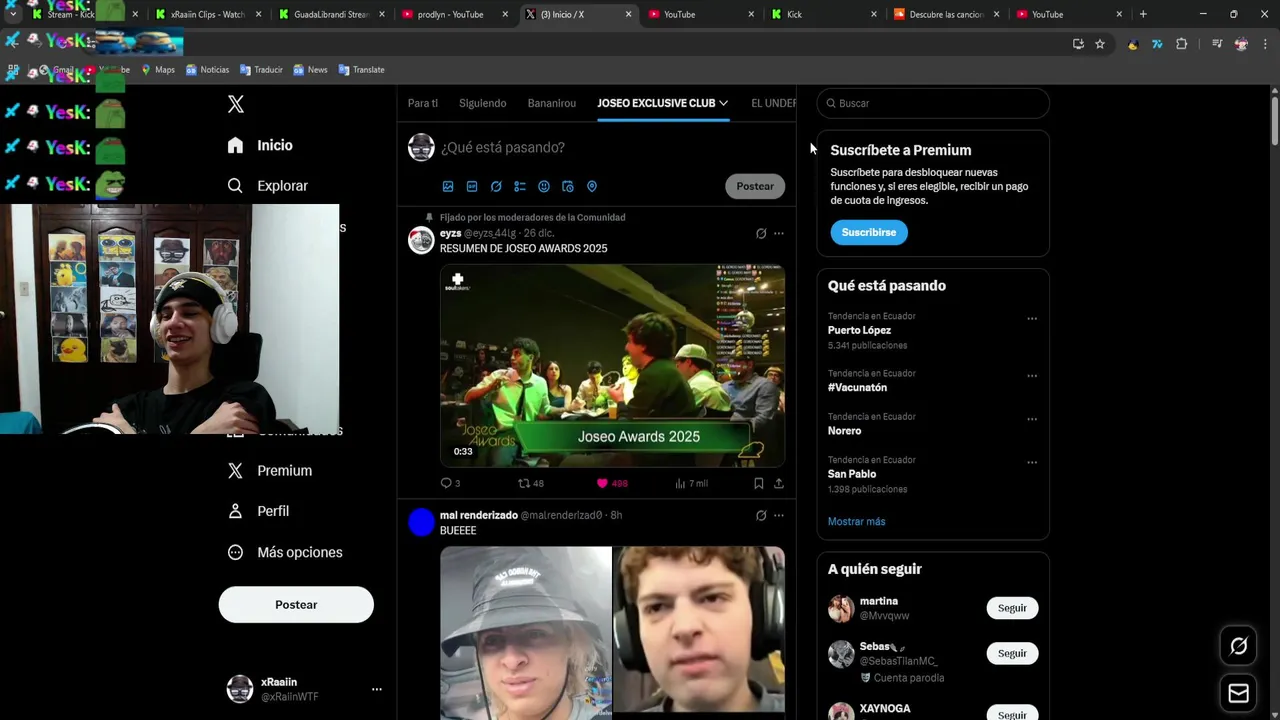This screenshot has height=720, width=1280.
Task: Play the Joseo Awards 2025 video
Action: (612, 365)
